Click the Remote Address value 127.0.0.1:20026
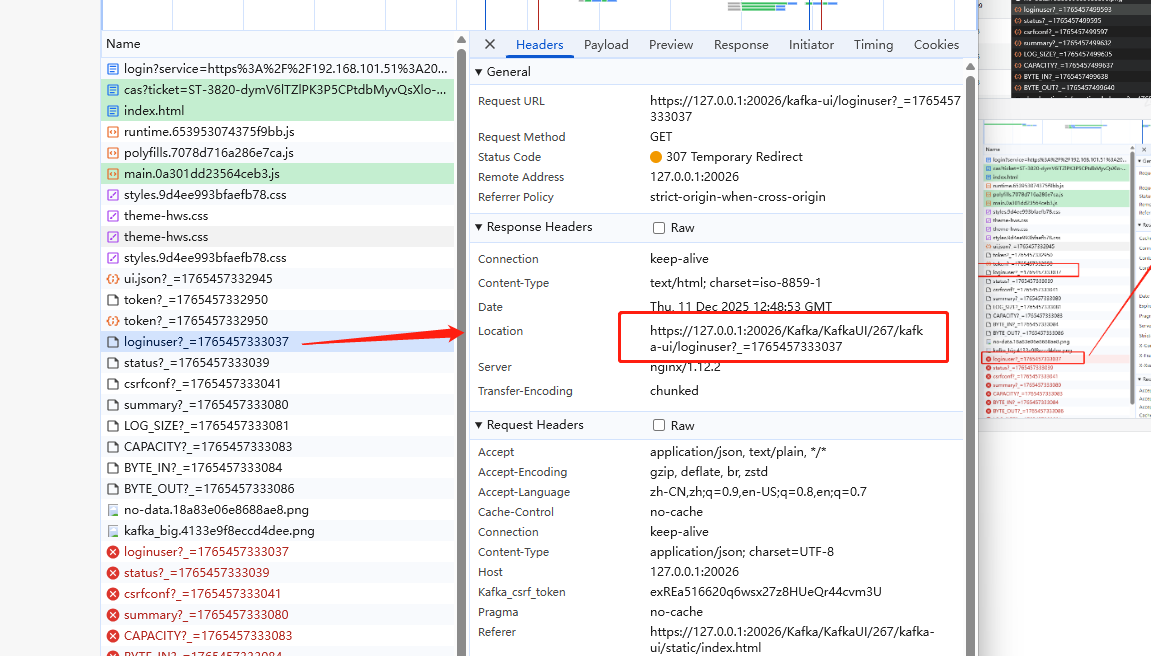1151x656 pixels. [694, 177]
